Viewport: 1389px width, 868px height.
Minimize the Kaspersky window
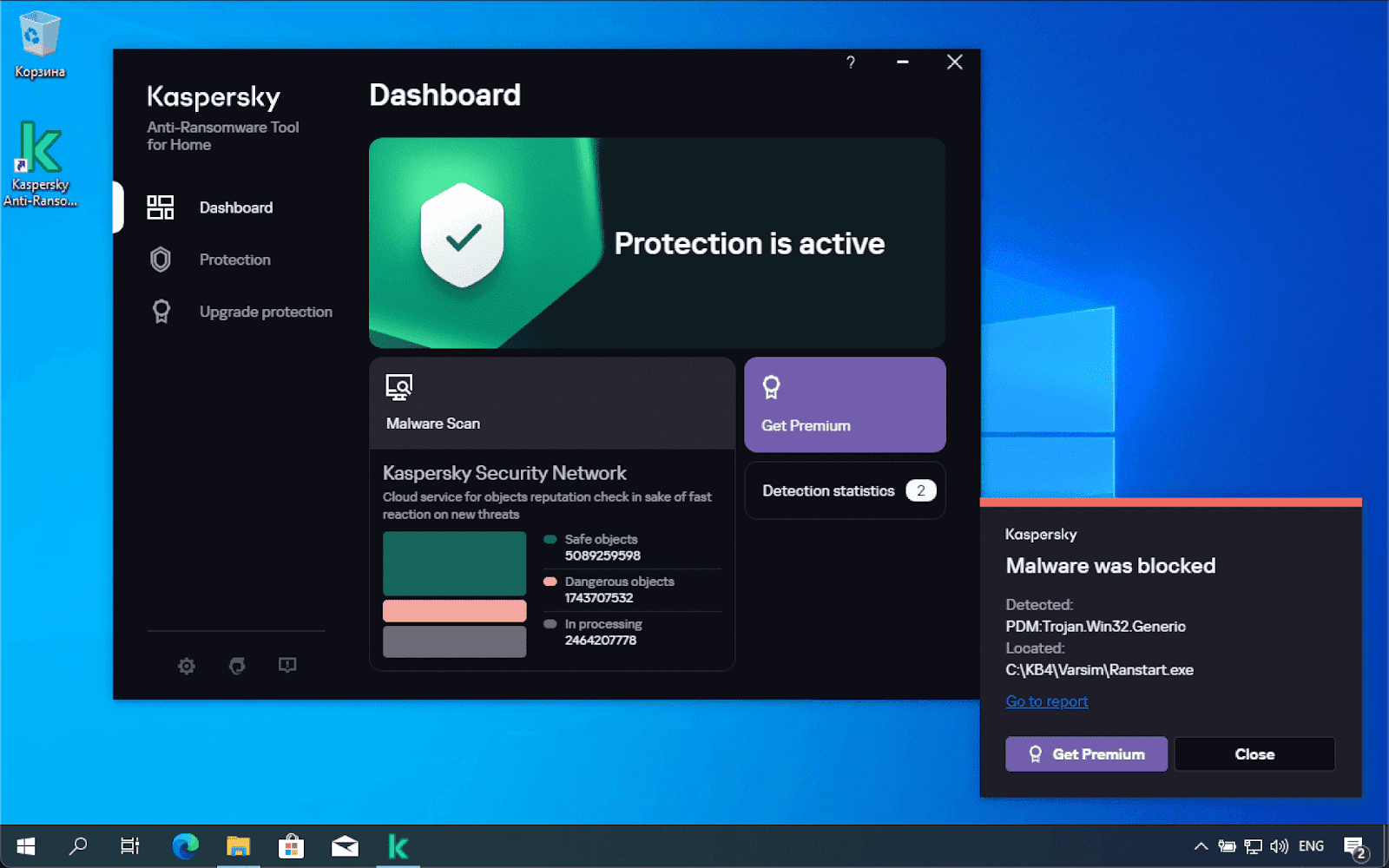point(903,62)
